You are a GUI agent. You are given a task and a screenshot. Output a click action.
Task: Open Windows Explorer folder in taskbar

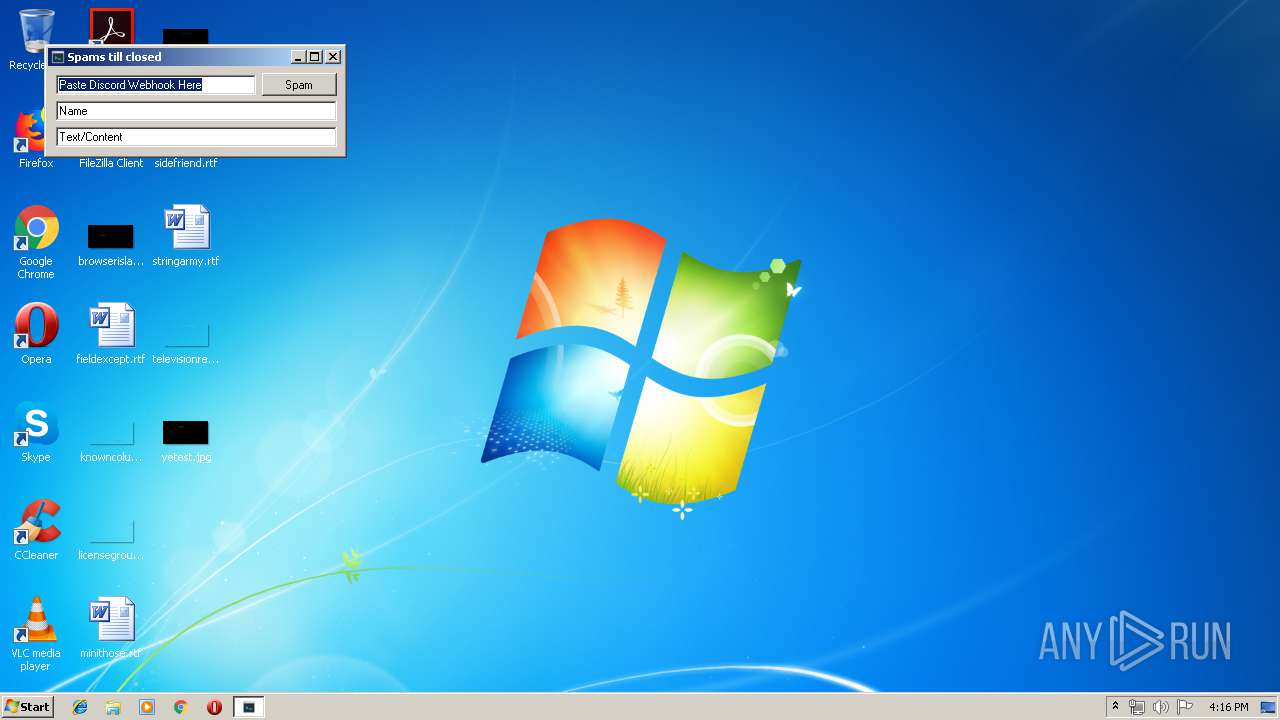click(x=113, y=707)
